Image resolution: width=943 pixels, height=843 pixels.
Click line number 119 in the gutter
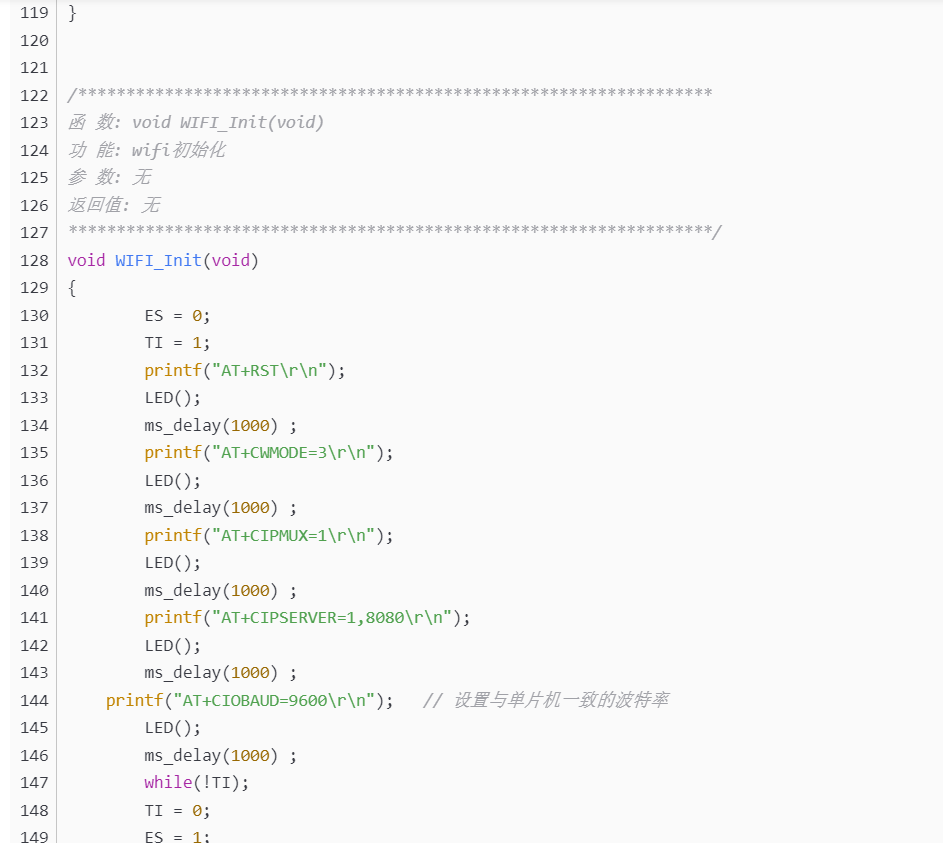coord(34,13)
